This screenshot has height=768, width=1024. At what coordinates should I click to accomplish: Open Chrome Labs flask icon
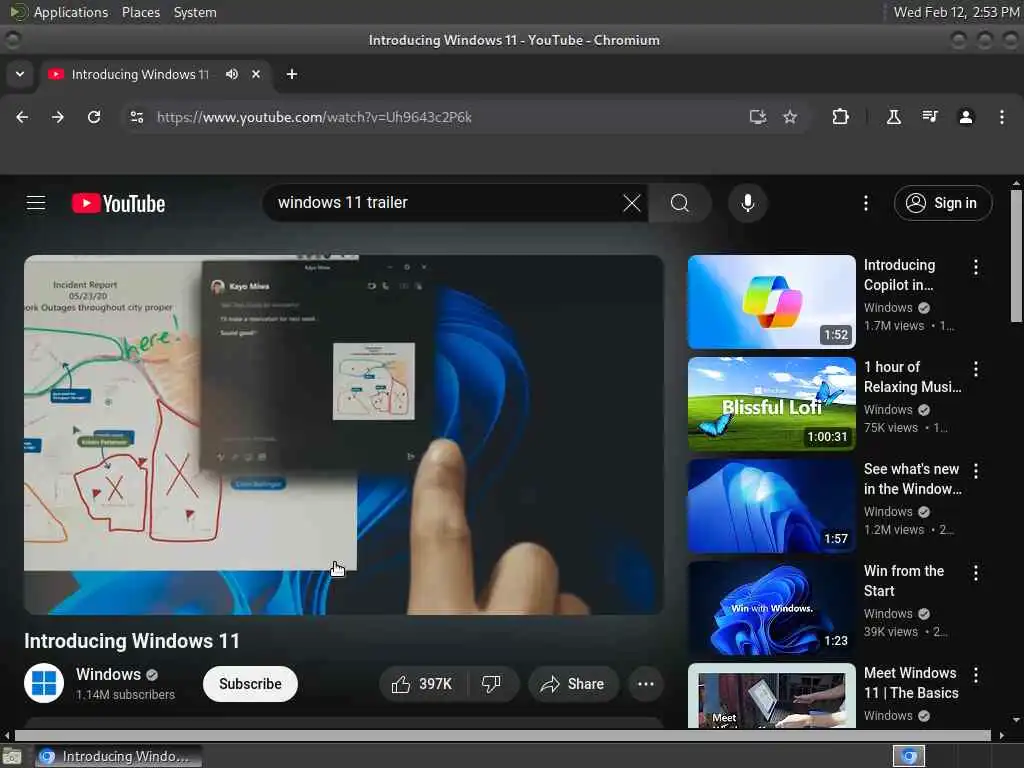point(893,117)
